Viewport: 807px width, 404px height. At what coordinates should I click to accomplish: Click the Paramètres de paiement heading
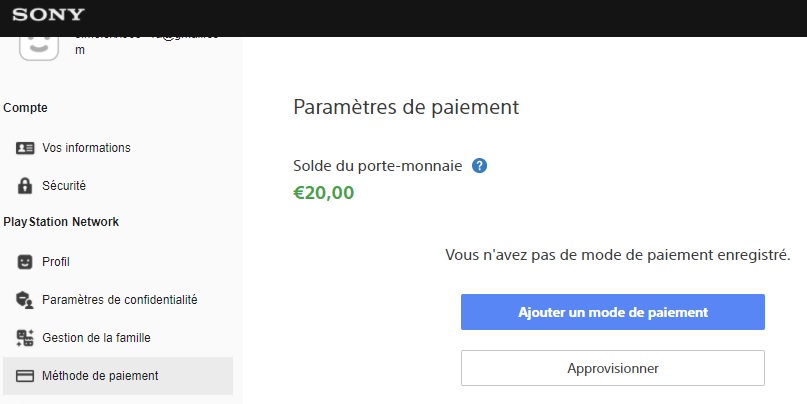click(x=406, y=107)
